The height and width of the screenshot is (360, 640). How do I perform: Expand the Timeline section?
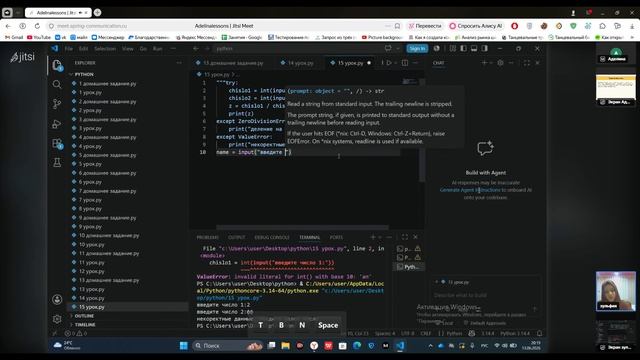(85, 324)
